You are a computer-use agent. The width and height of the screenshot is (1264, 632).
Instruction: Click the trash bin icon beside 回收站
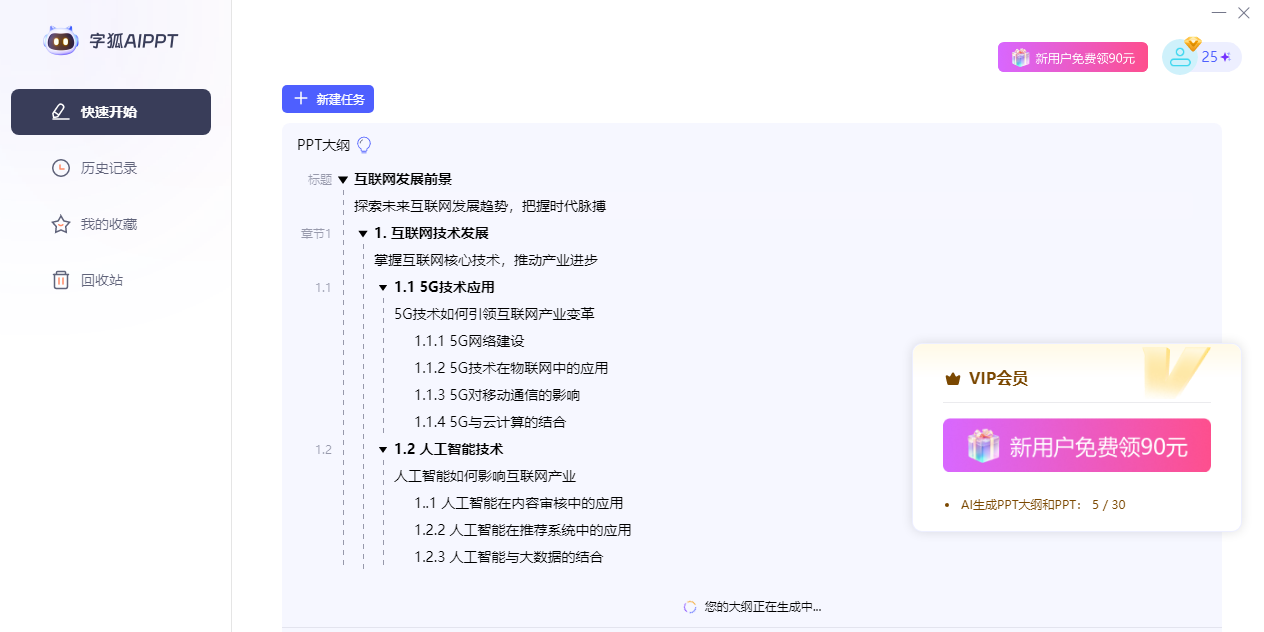[x=61, y=280]
